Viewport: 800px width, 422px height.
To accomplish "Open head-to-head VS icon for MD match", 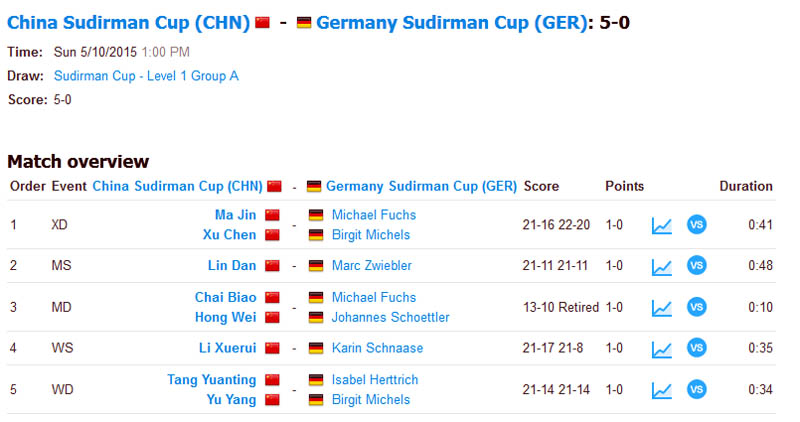I will [696, 307].
